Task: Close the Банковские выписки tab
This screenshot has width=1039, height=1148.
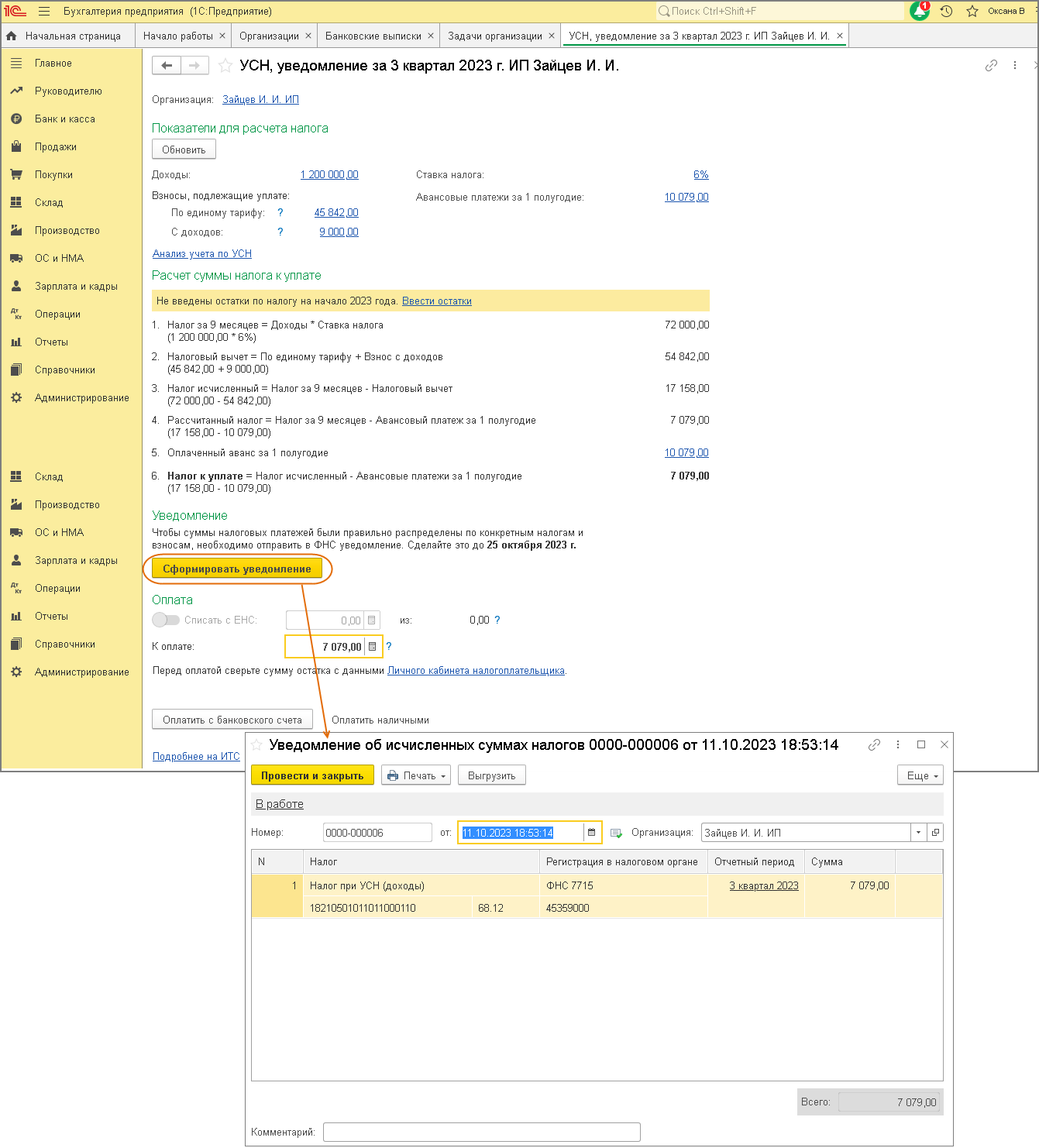Action: tap(431, 36)
